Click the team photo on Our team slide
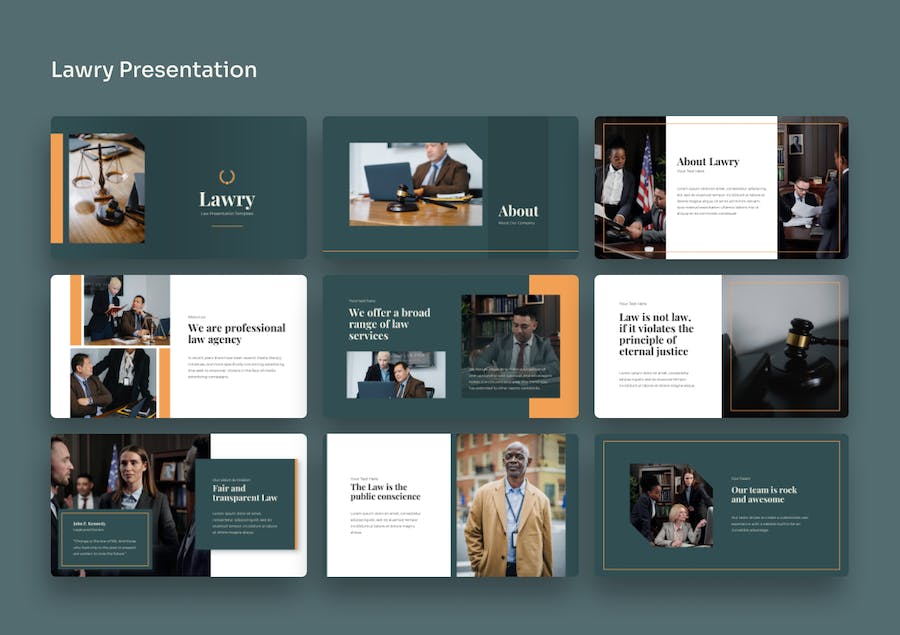The height and width of the screenshot is (635, 900). pyautogui.click(x=672, y=505)
